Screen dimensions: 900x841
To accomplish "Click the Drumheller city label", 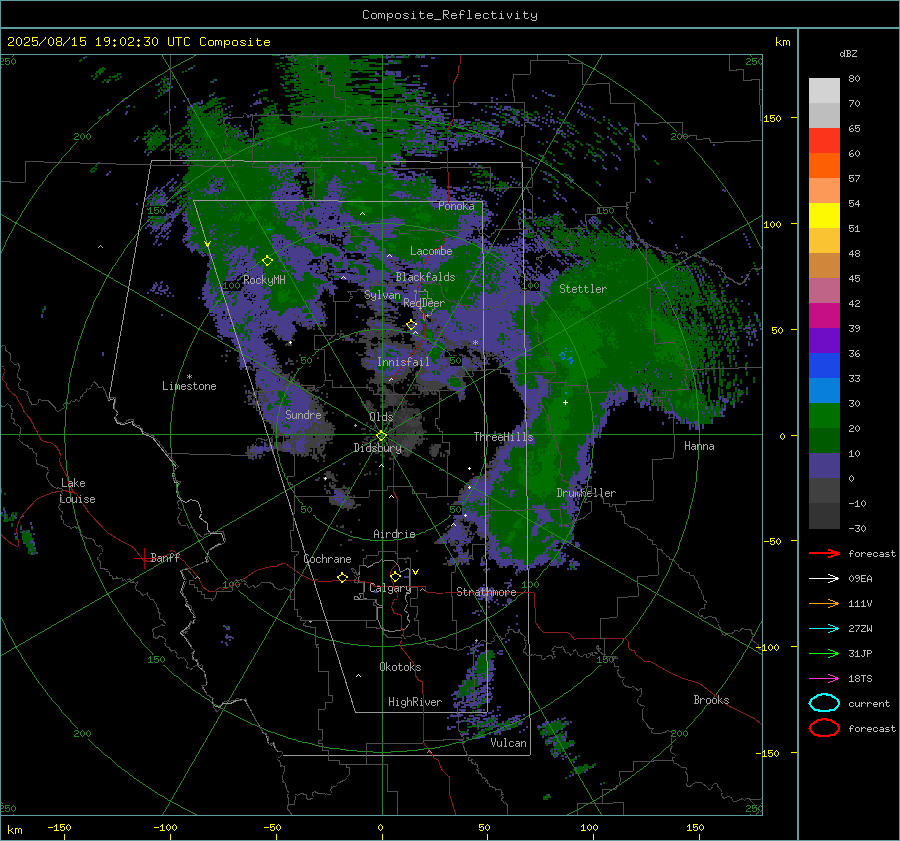I will (x=586, y=493).
